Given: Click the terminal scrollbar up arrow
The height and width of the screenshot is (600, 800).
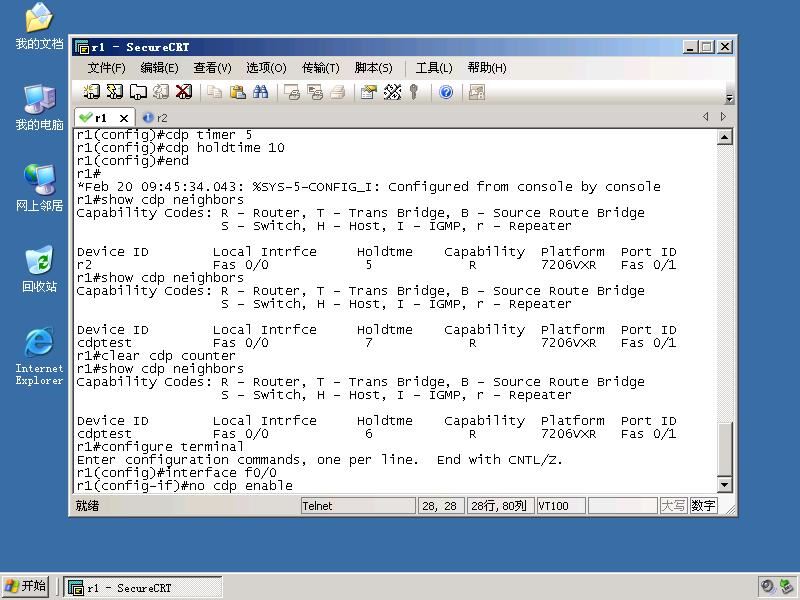Looking at the screenshot, I should pyautogui.click(x=725, y=137).
